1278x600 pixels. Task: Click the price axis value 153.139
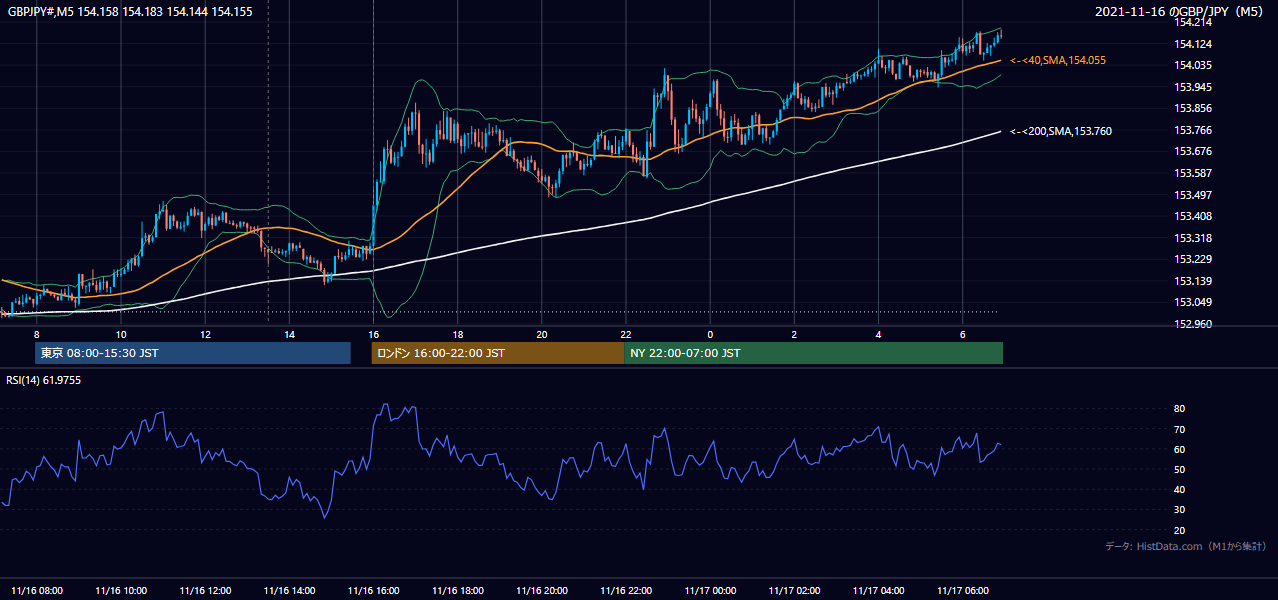pyautogui.click(x=1193, y=281)
